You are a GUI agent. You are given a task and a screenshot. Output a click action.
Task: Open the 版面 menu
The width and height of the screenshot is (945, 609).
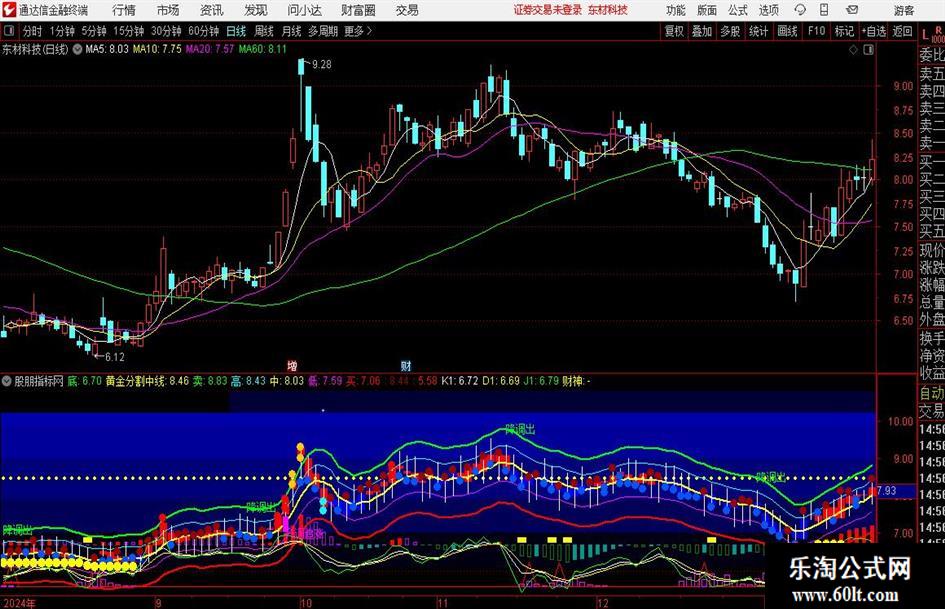click(x=706, y=10)
